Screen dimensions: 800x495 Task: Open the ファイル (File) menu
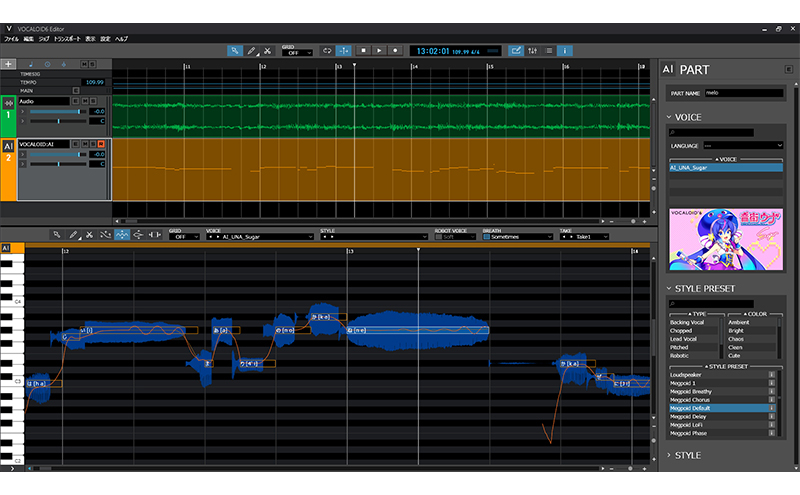(11, 38)
